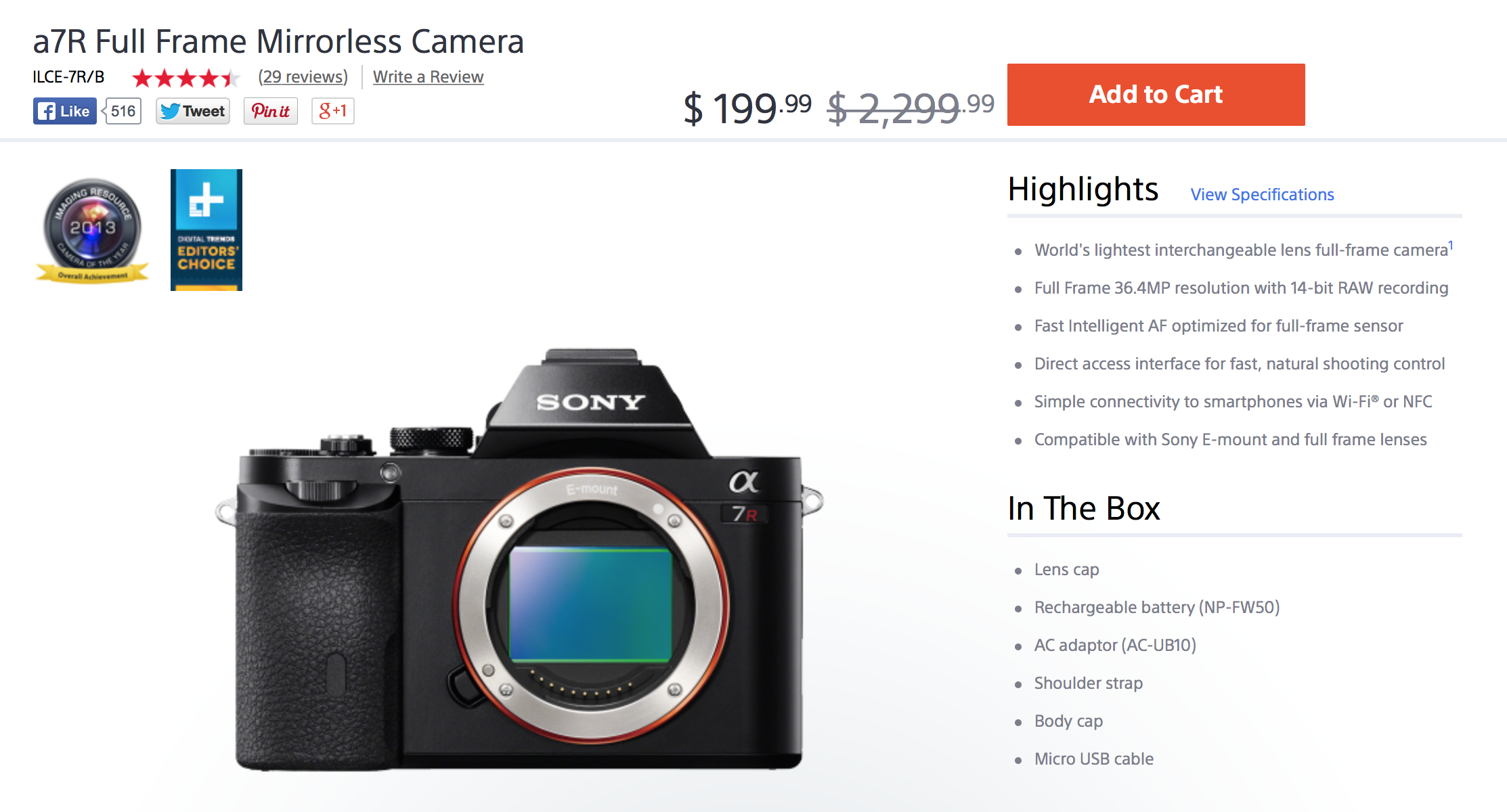Click the Tweet share button
Viewport: 1507px width, 812px height.
point(193,111)
